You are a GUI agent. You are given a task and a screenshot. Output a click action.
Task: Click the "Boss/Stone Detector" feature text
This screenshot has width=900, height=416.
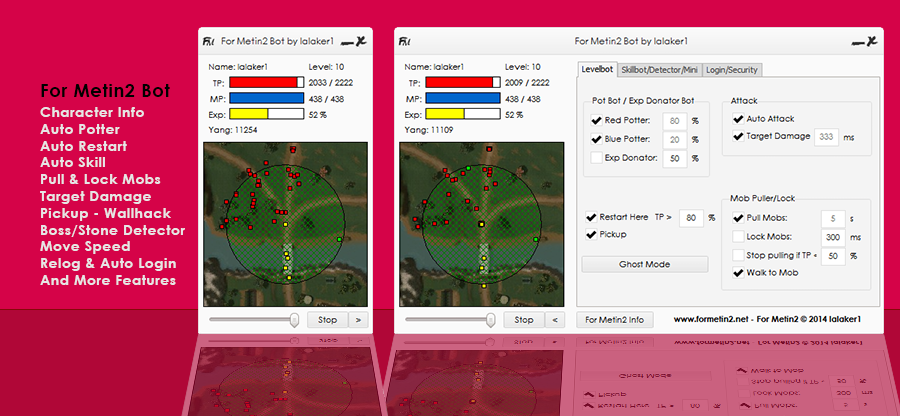click(112, 230)
